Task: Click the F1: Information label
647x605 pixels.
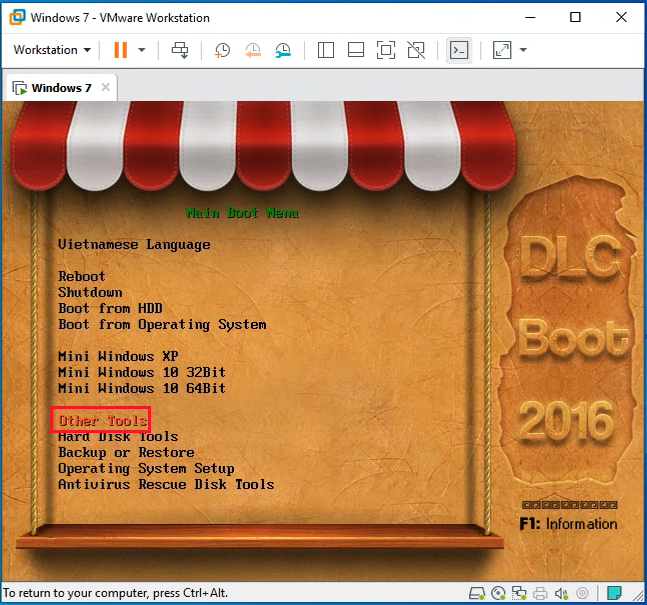Action: coord(569,524)
